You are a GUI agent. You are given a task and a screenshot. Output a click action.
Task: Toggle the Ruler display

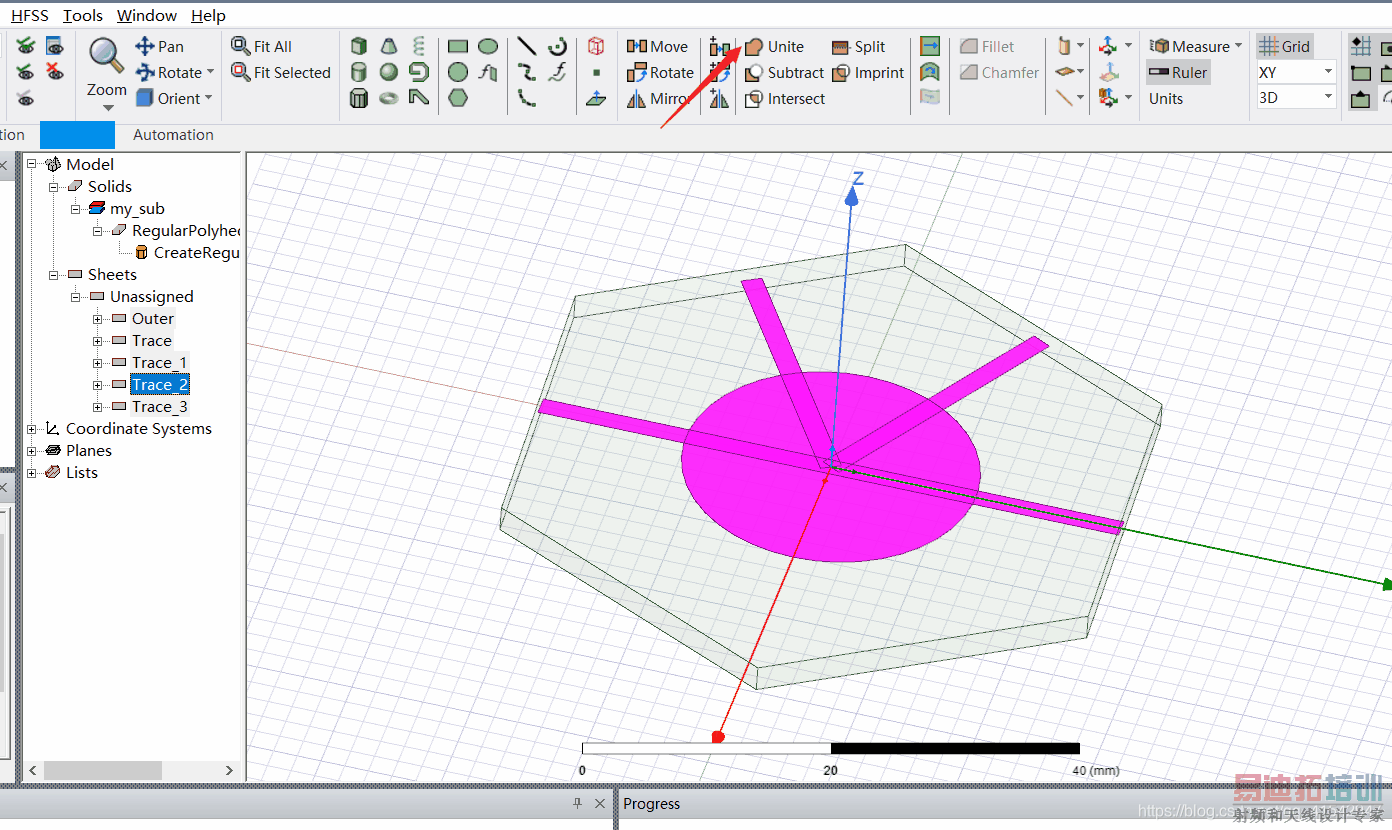pyautogui.click(x=1178, y=73)
